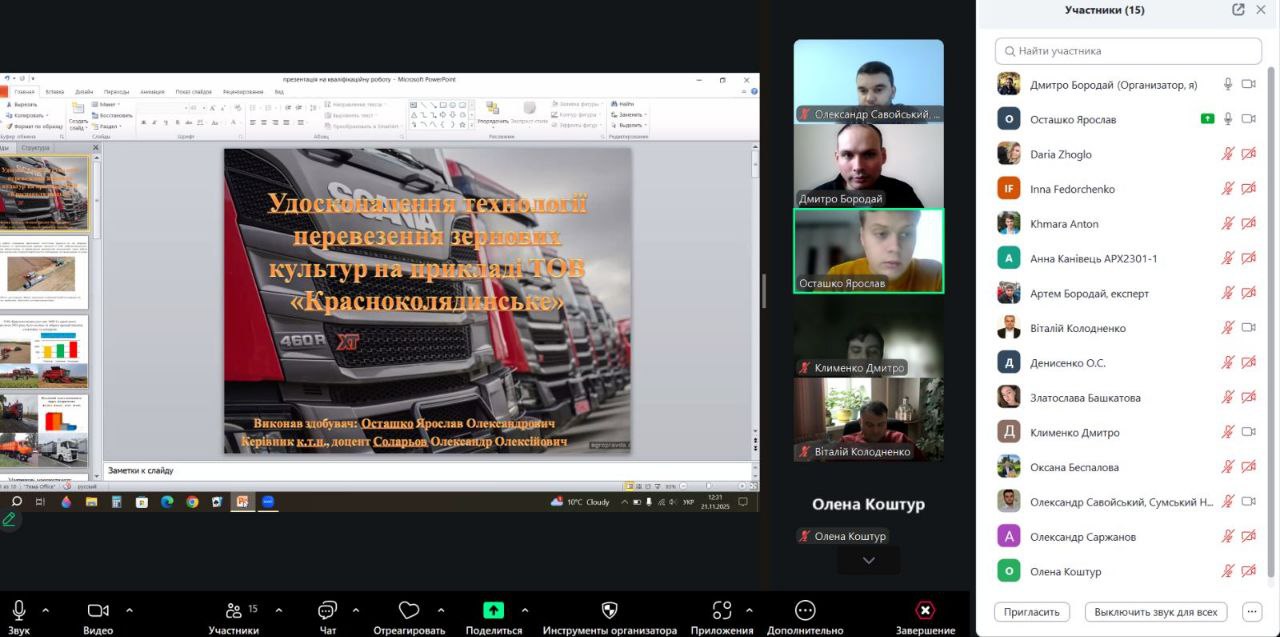Expand video options arrow beside camera

pos(129,610)
